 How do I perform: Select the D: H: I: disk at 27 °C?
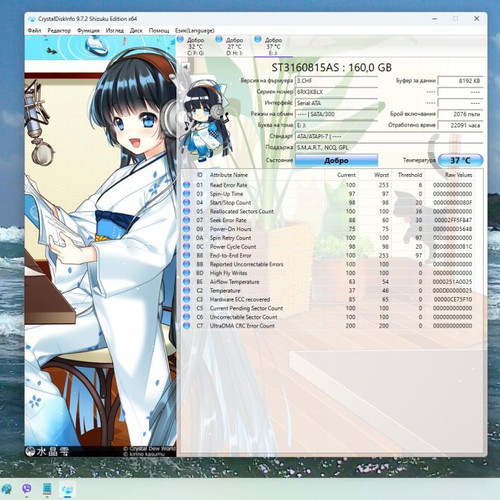(x=230, y=46)
